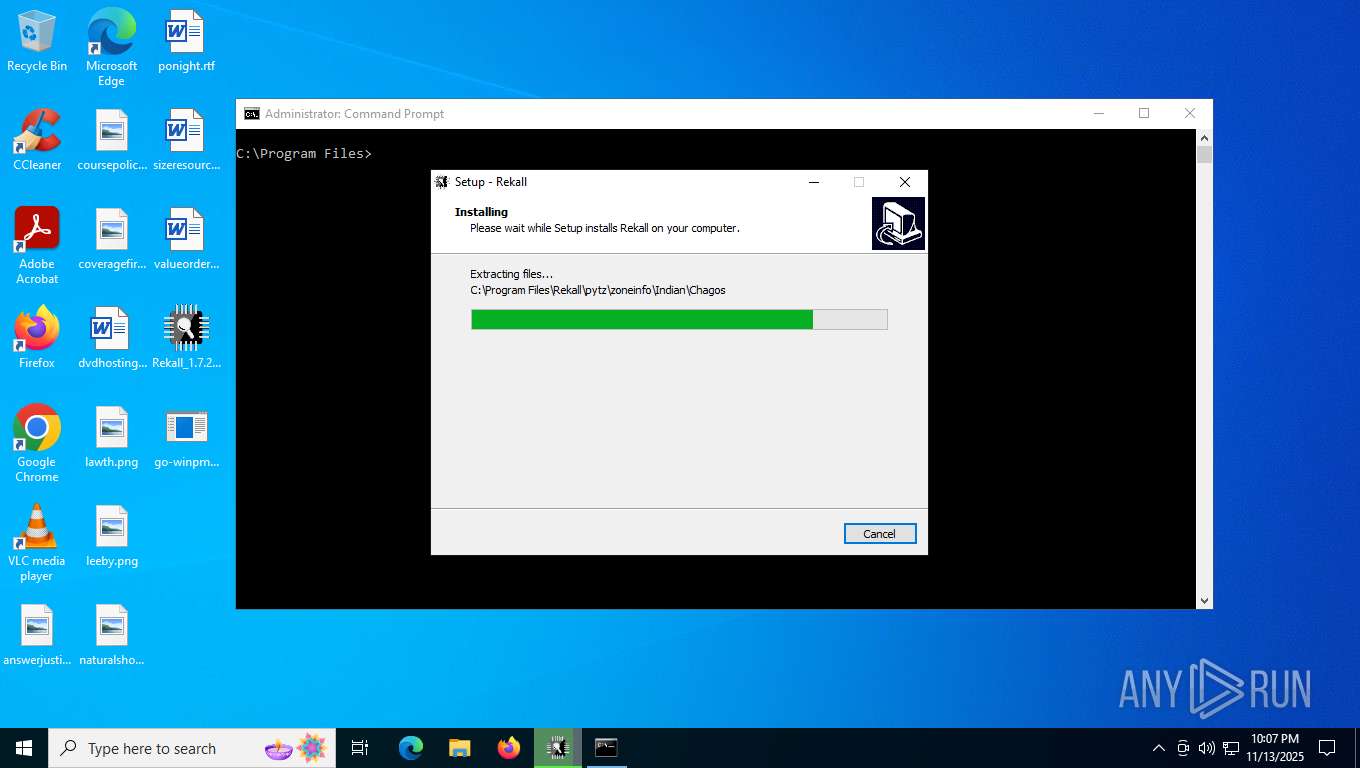1360x768 pixels.
Task: Open Google Chrome desktop shortcut
Action: [x=37, y=444]
